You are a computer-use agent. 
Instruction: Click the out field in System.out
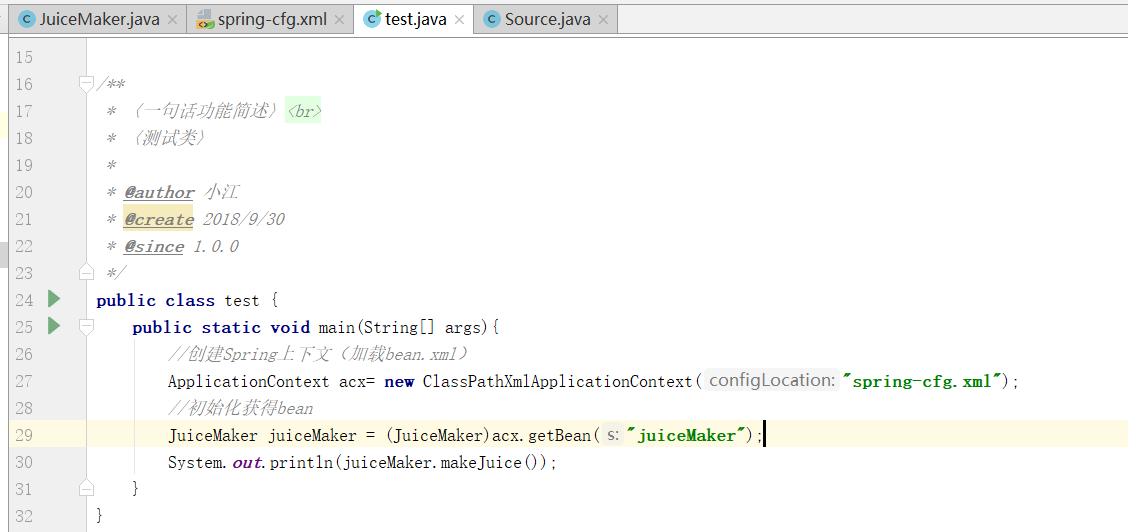[248, 462]
